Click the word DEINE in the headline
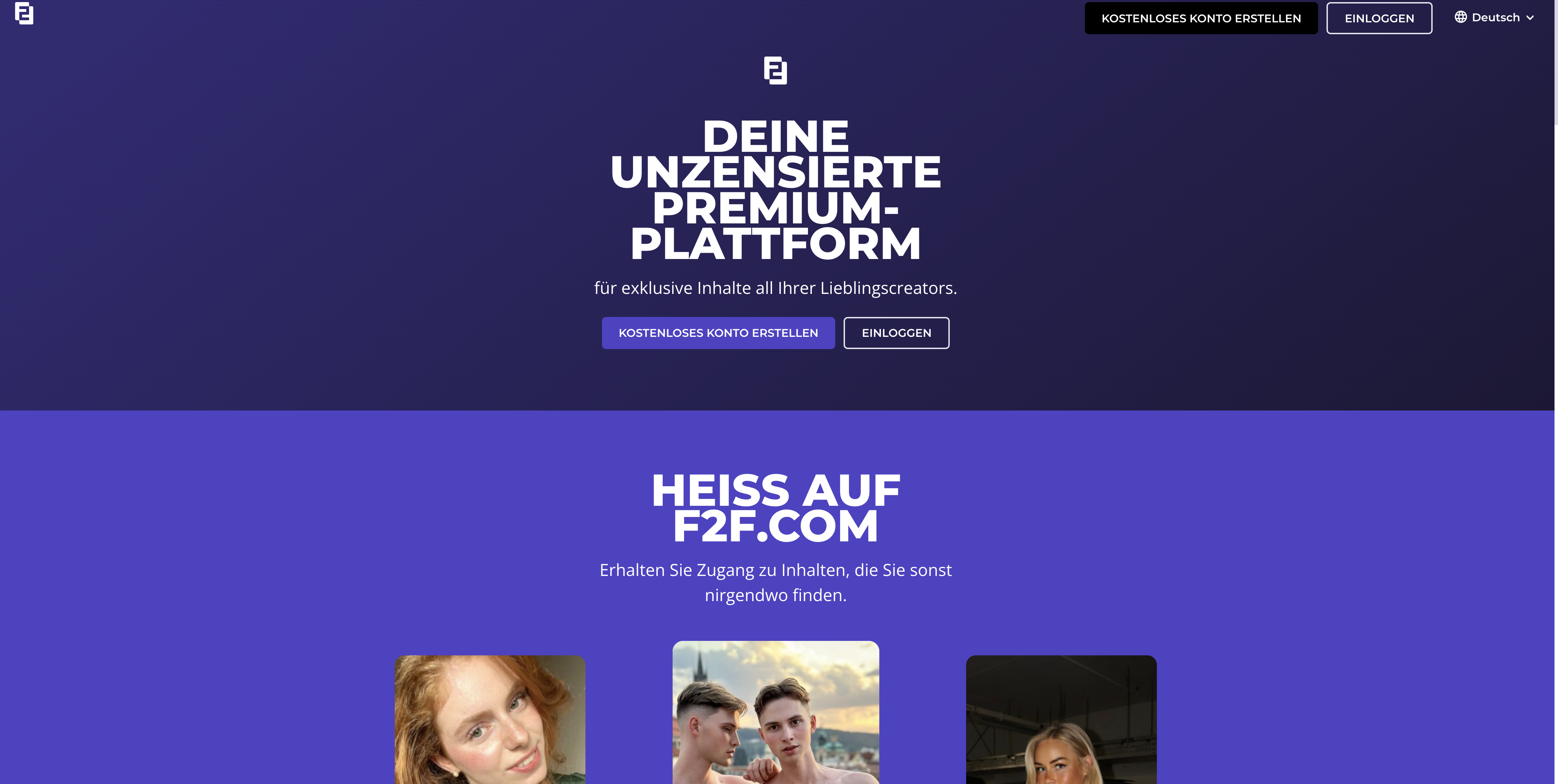This screenshot has width=1558, height=784. coord(776,136)
